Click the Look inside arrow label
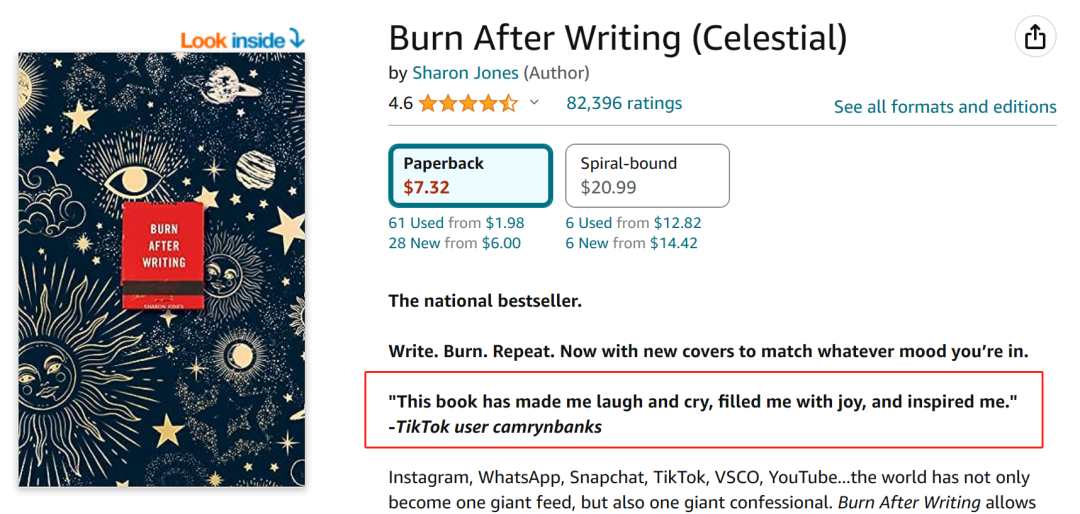 pyautogui.click(x=242, y=40)
